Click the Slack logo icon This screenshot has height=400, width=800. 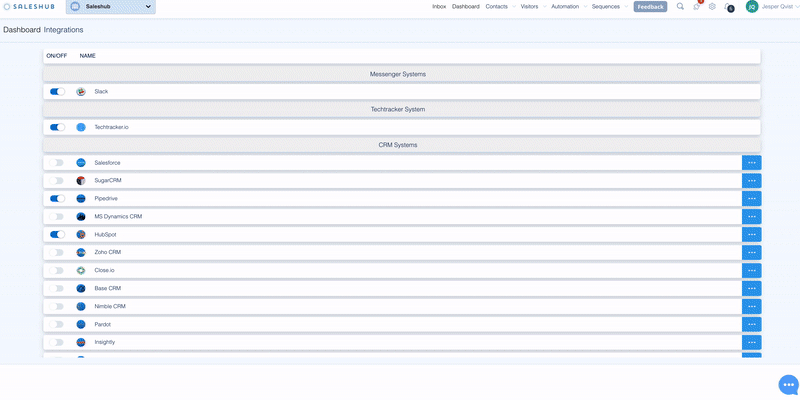[81, 92]
